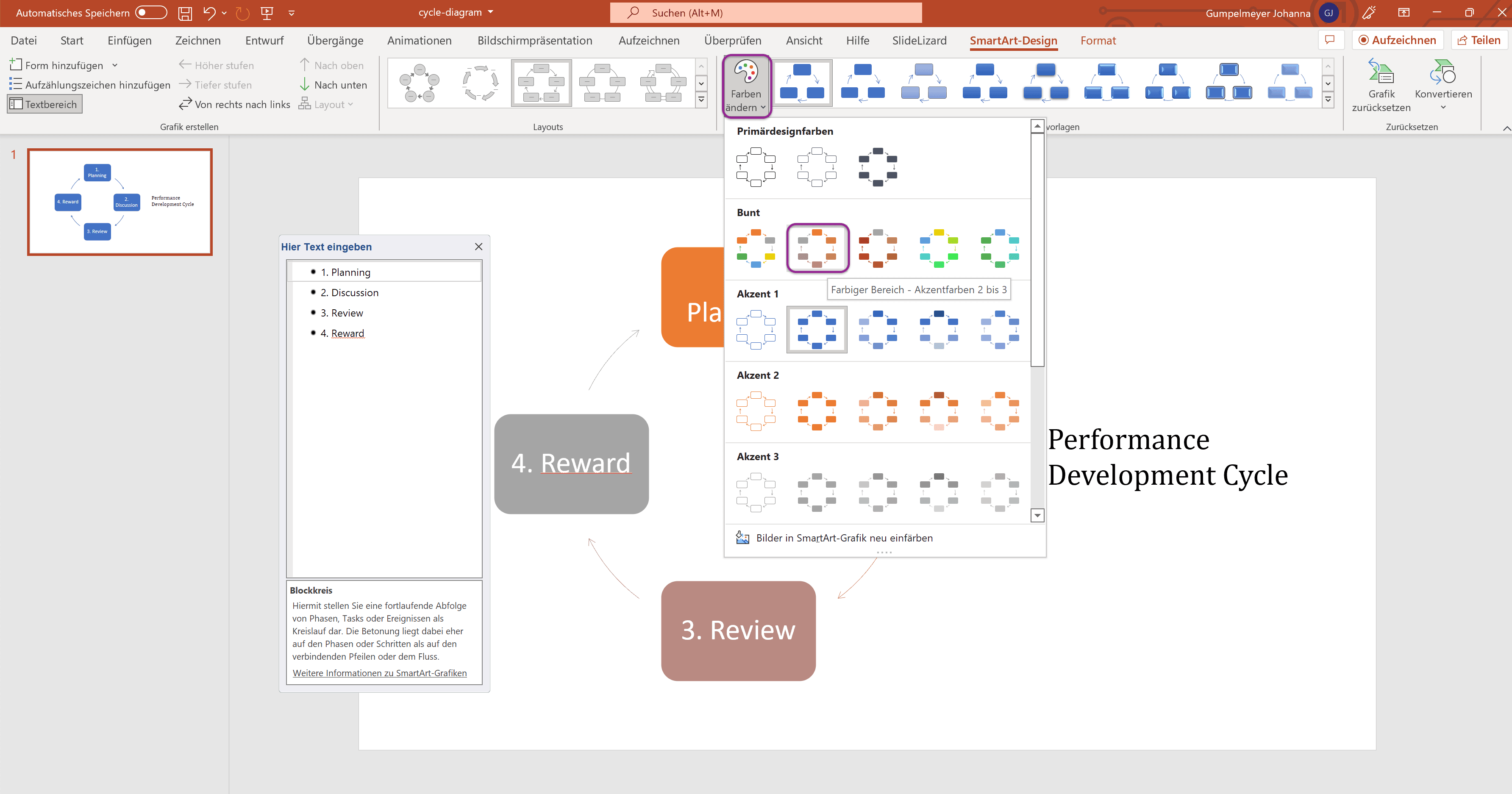Open the Einfügen ribbon tab
Image resolution: width=1512 pixels, height=794 pixels.
coord(129,41)
